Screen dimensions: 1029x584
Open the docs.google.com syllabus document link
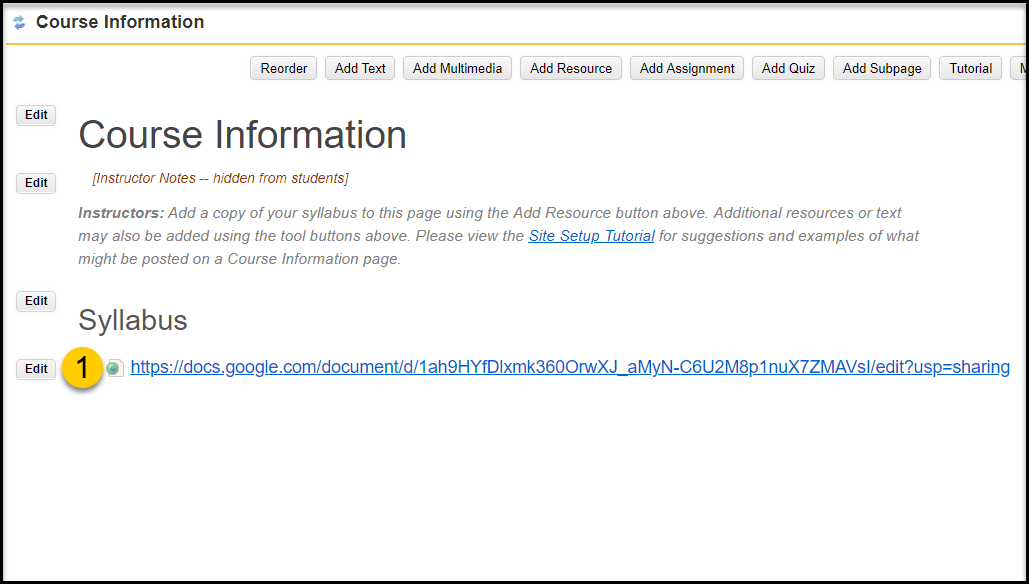(x=570, y=367)
